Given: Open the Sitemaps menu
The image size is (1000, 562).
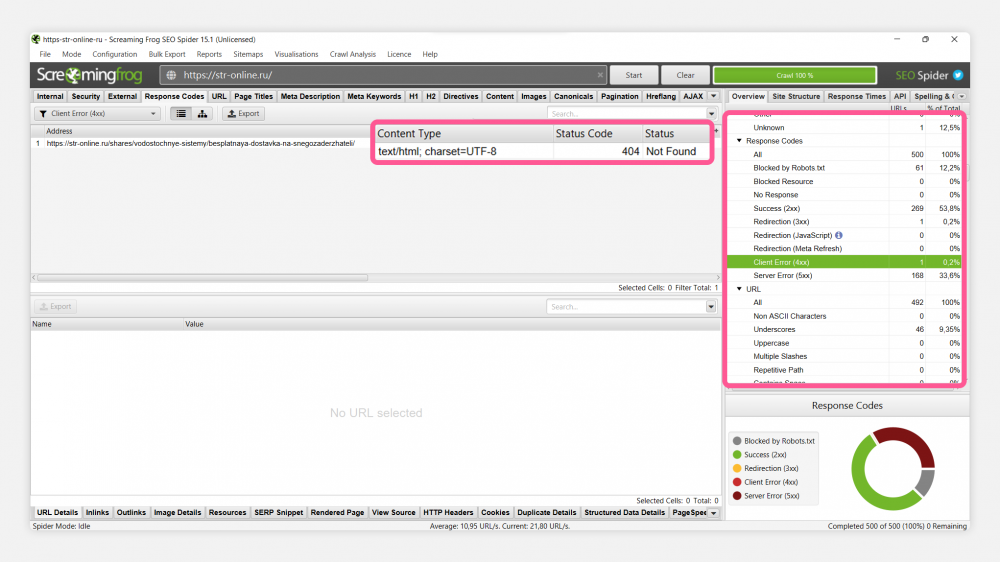Looking at the screenshot, I should click(248, 54).
